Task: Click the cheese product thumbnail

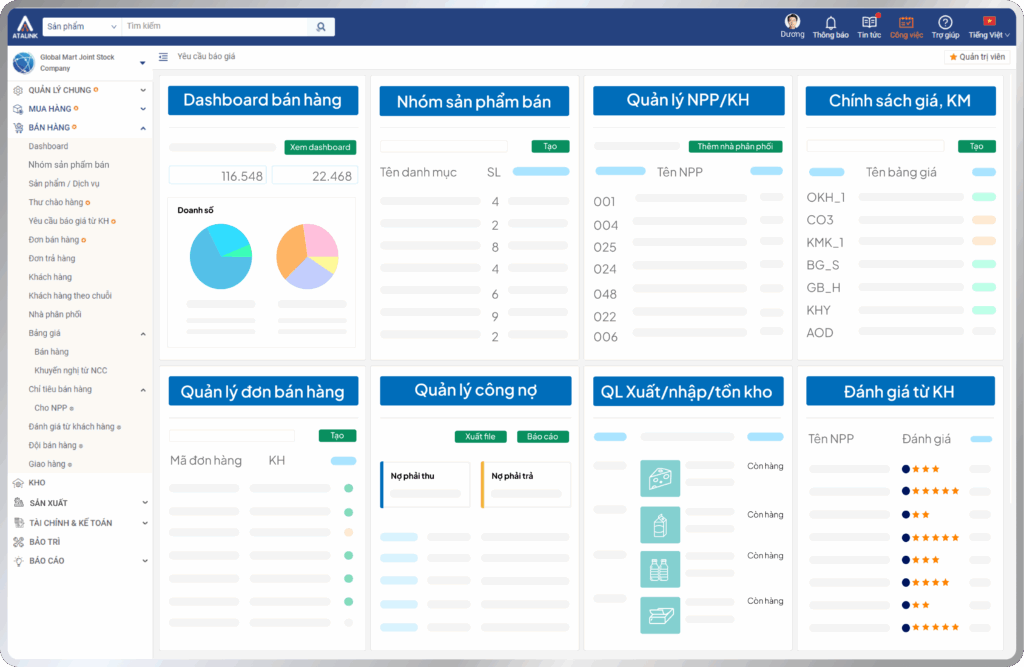Action: [x=660, y=479]
